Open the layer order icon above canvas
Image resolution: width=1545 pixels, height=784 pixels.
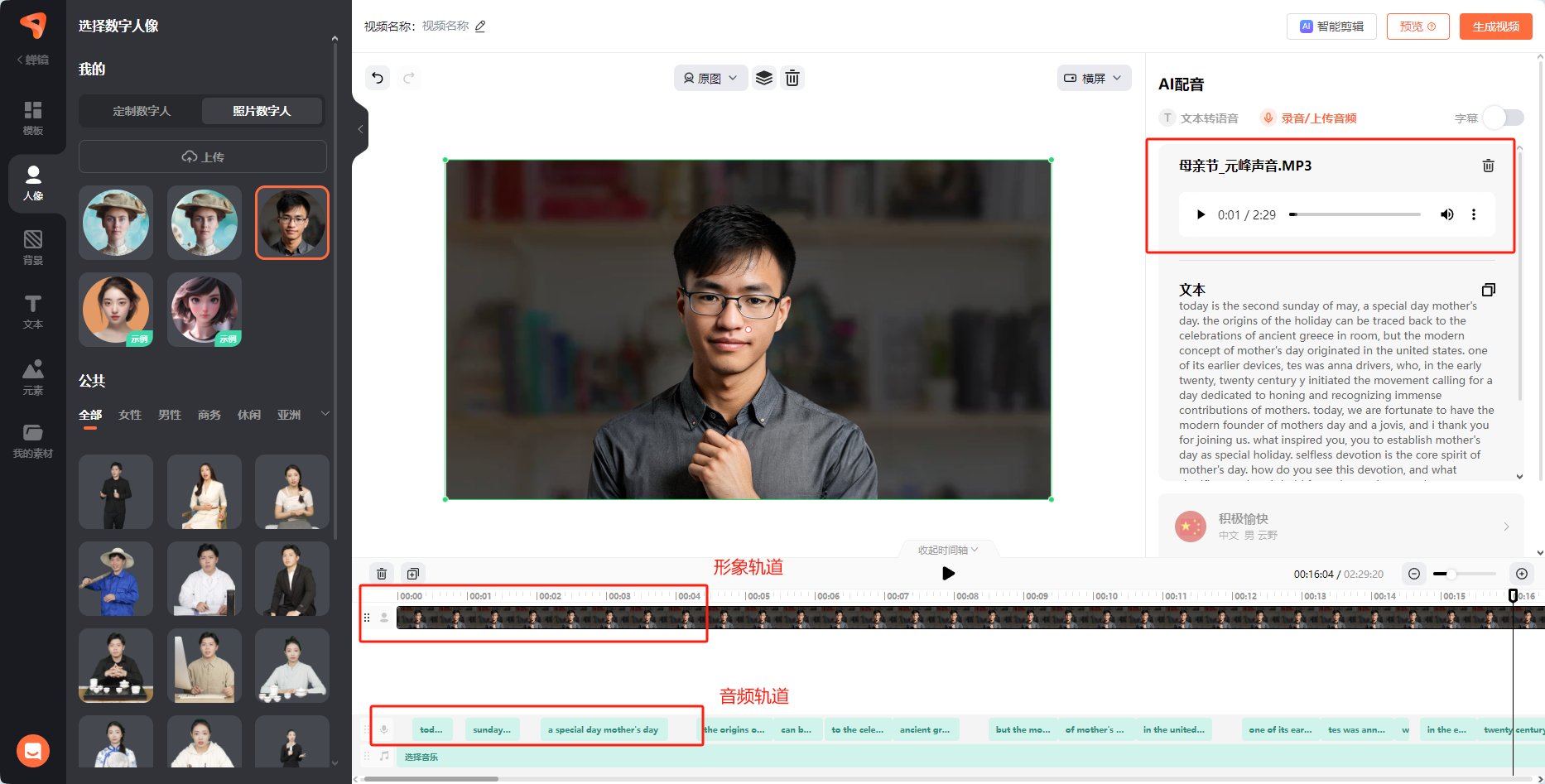[x=764, y=78]
